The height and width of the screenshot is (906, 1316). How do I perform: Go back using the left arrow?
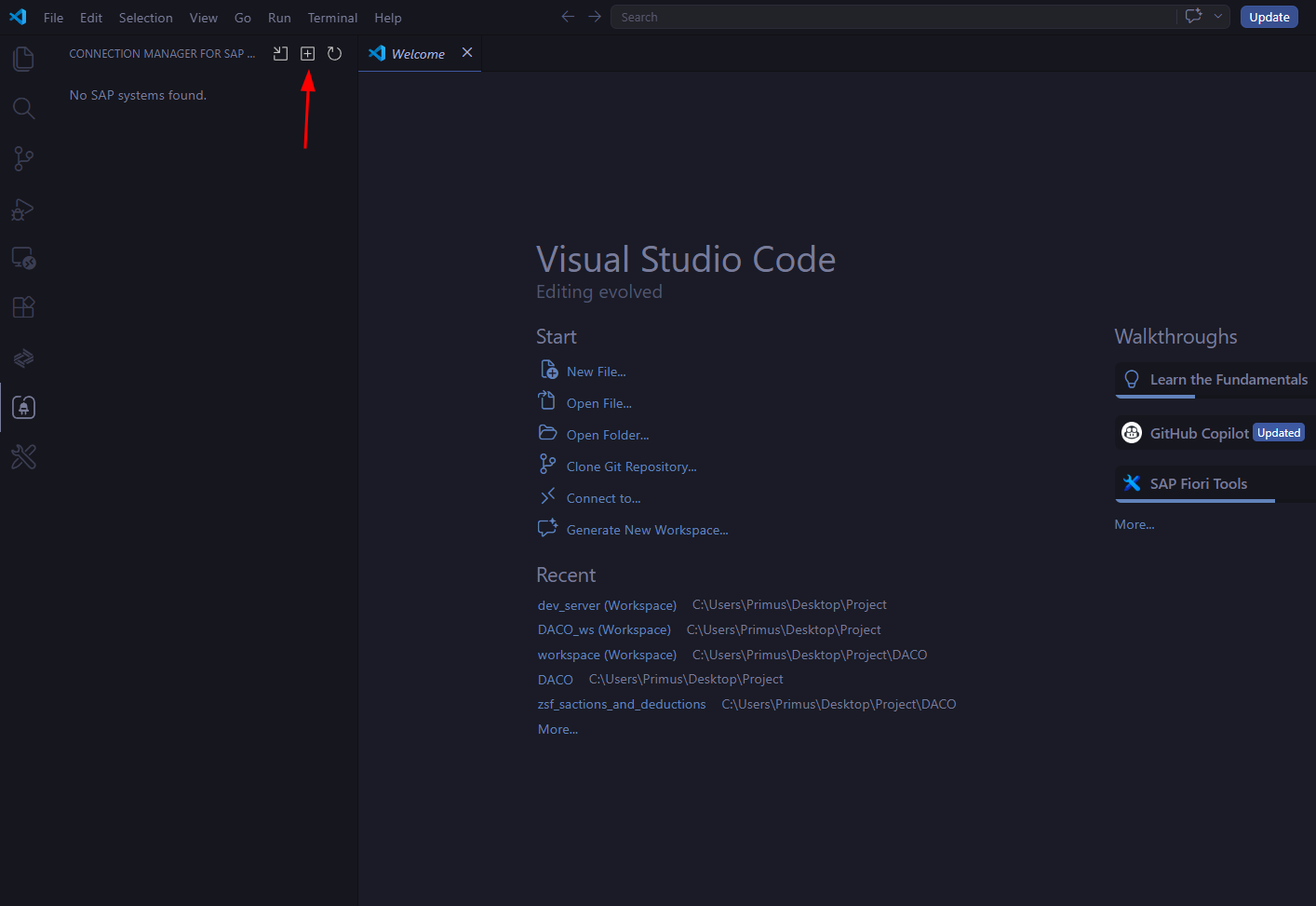coord(568,17)
